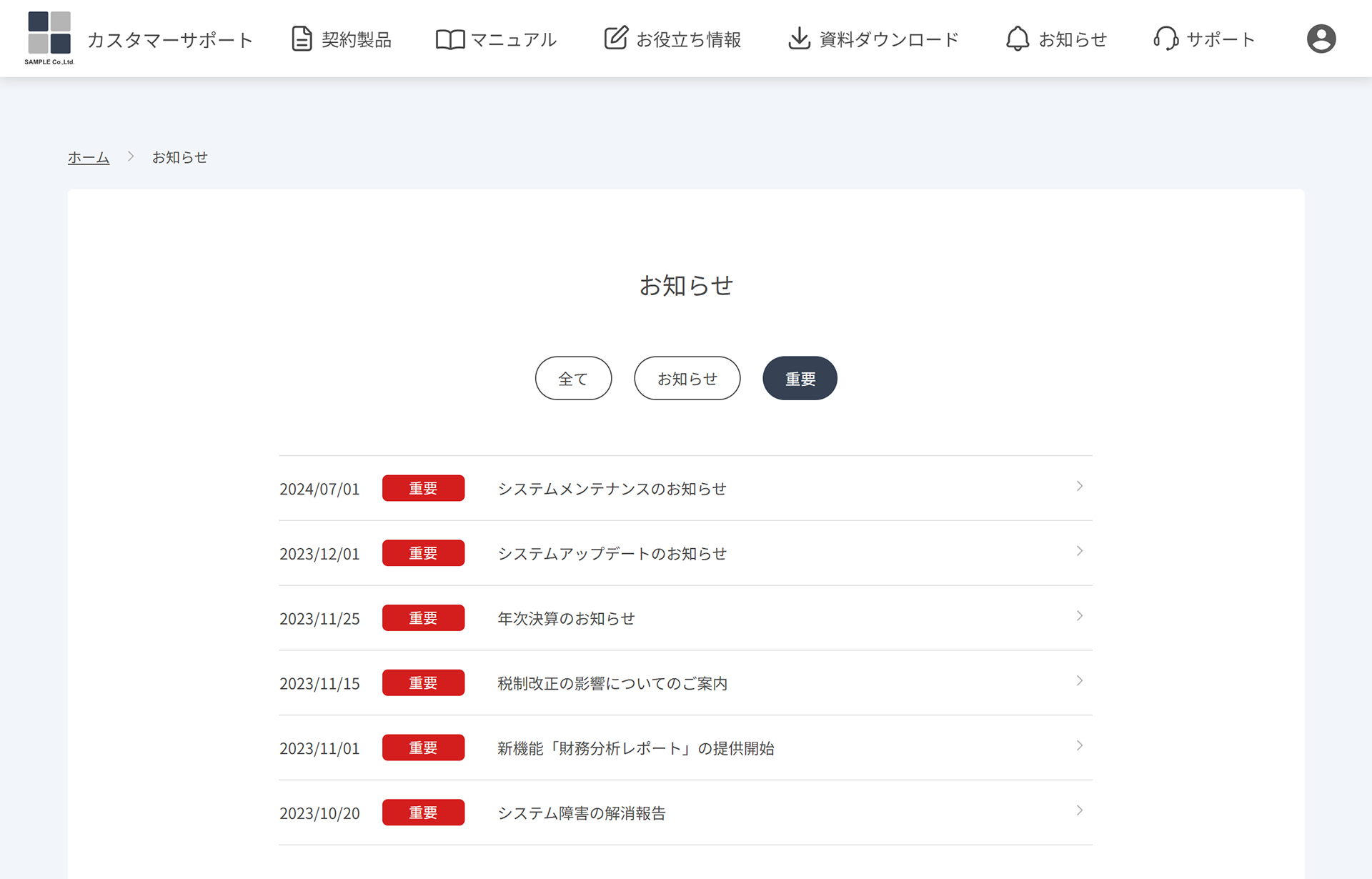Expand chevron for システム障害の解消報告 row
Image resolution: width=1372 pixels, height=879 pixels.
click(1080, 810)
